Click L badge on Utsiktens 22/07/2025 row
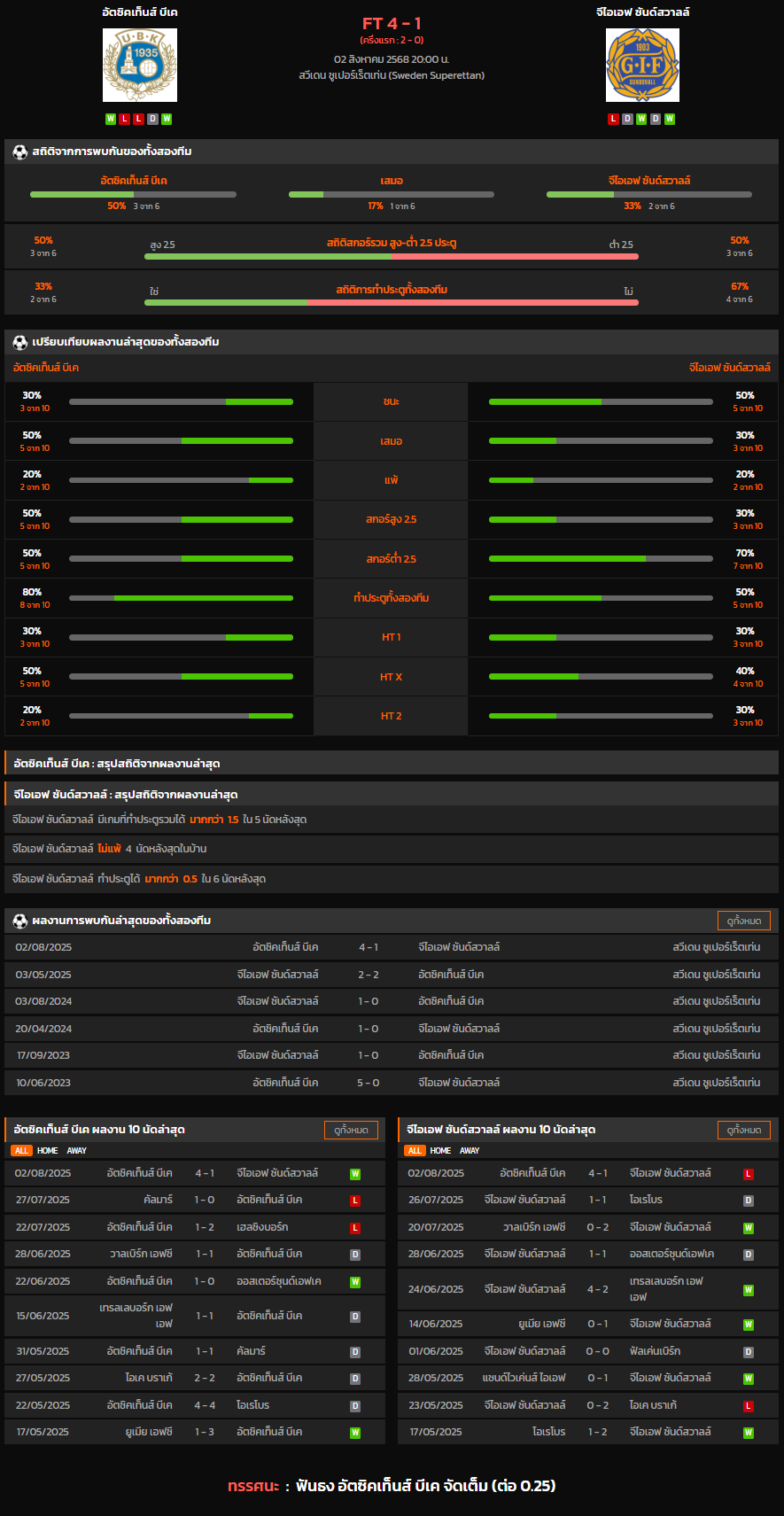Image resolution: width=784 pixels, height=1516 pixels. point(355,1228)
